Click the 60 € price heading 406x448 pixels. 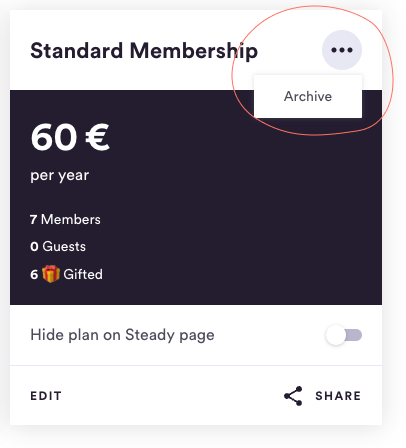coord(70,137)
